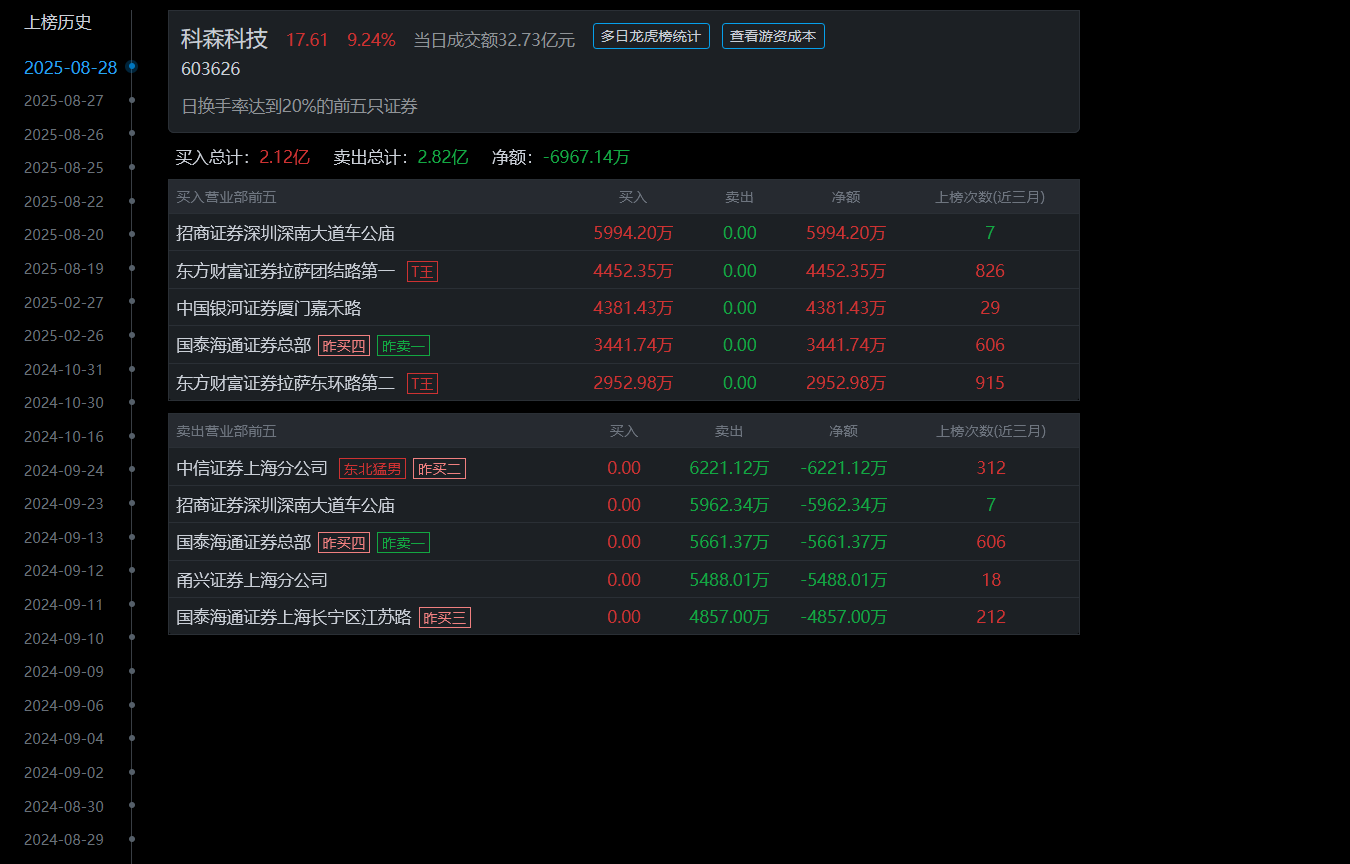This screenshot has width=1350, height=864.
Task: Click 昨卖一 tag in buy table
Action: point(403,346)
